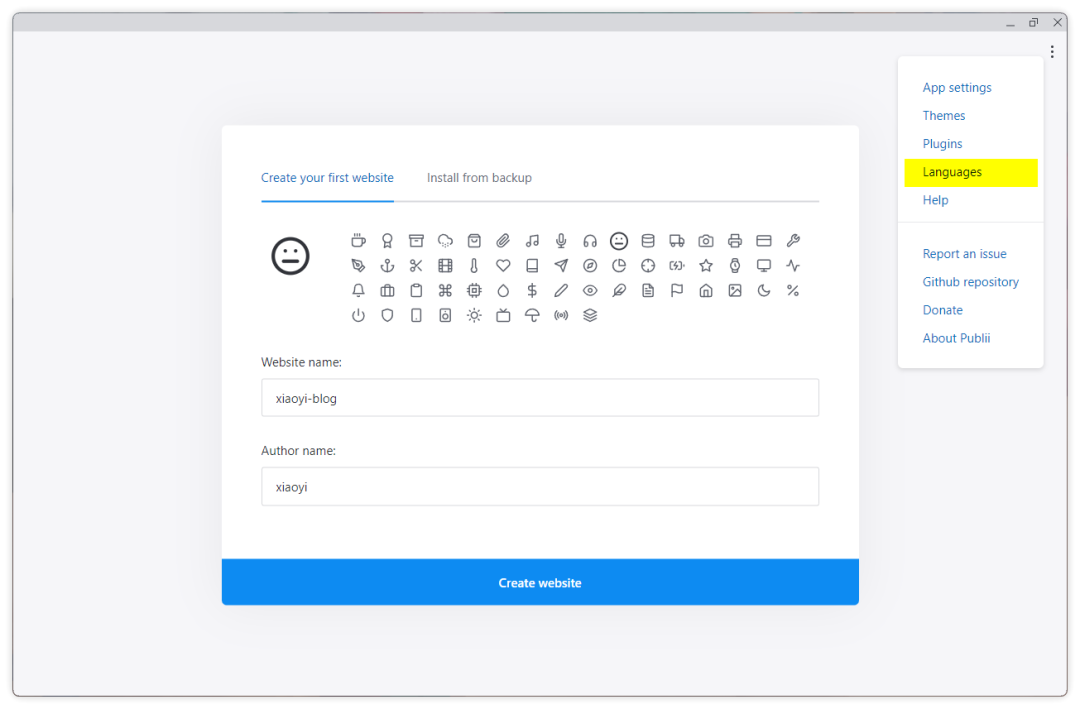Select the star website icon
The width and height of the screenshot is (1080, 709).
point(706,266)
